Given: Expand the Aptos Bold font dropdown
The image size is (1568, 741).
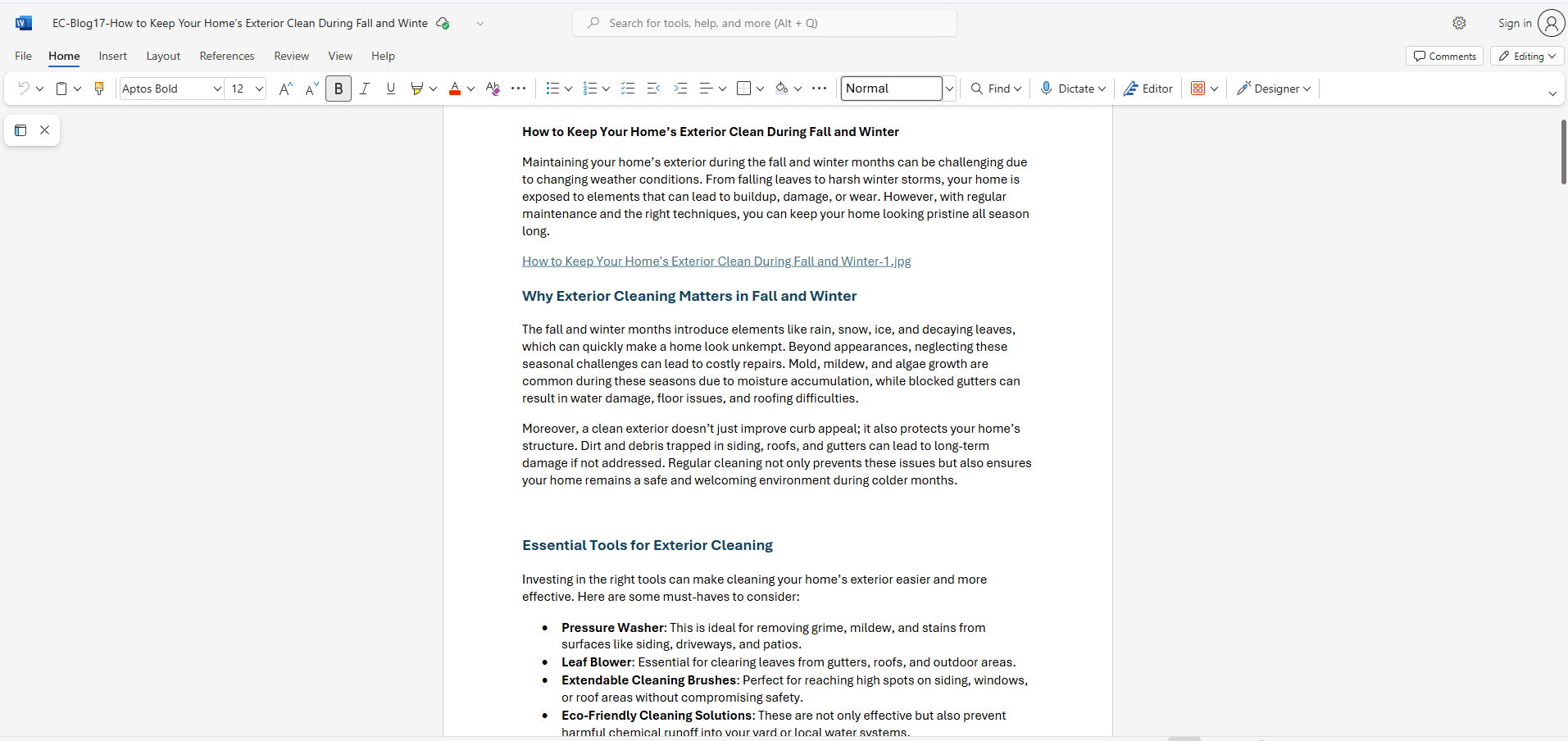Looking at the screenshot, I should pyautogui.click(x=217, y=89).
